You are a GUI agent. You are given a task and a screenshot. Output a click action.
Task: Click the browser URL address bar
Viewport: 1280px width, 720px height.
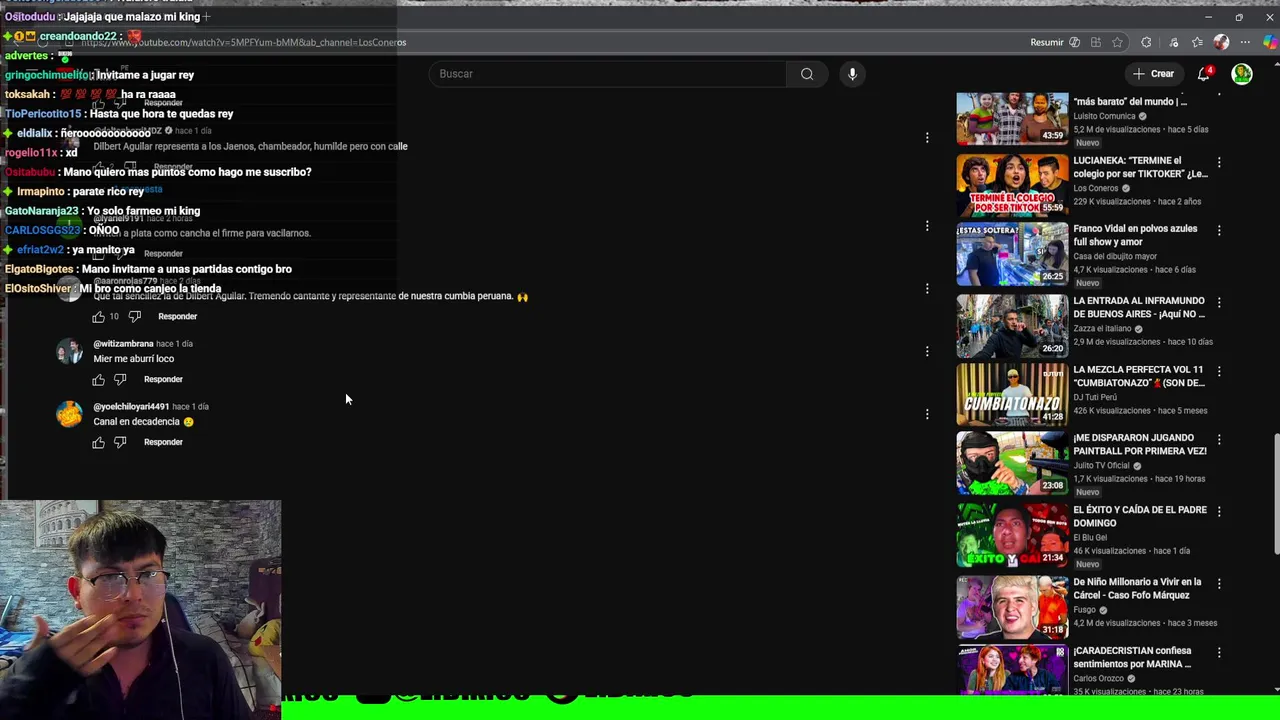[x=540, y=42]
